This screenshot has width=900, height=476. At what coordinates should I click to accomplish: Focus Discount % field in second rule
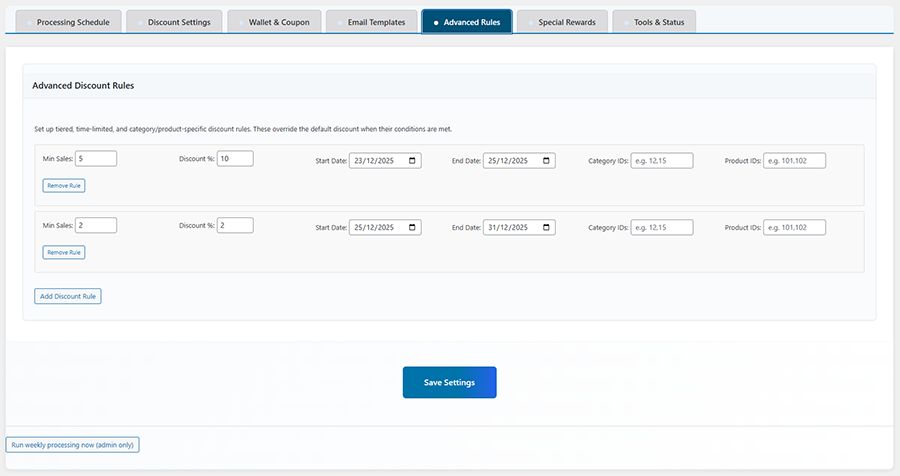(x=235, y=225)
